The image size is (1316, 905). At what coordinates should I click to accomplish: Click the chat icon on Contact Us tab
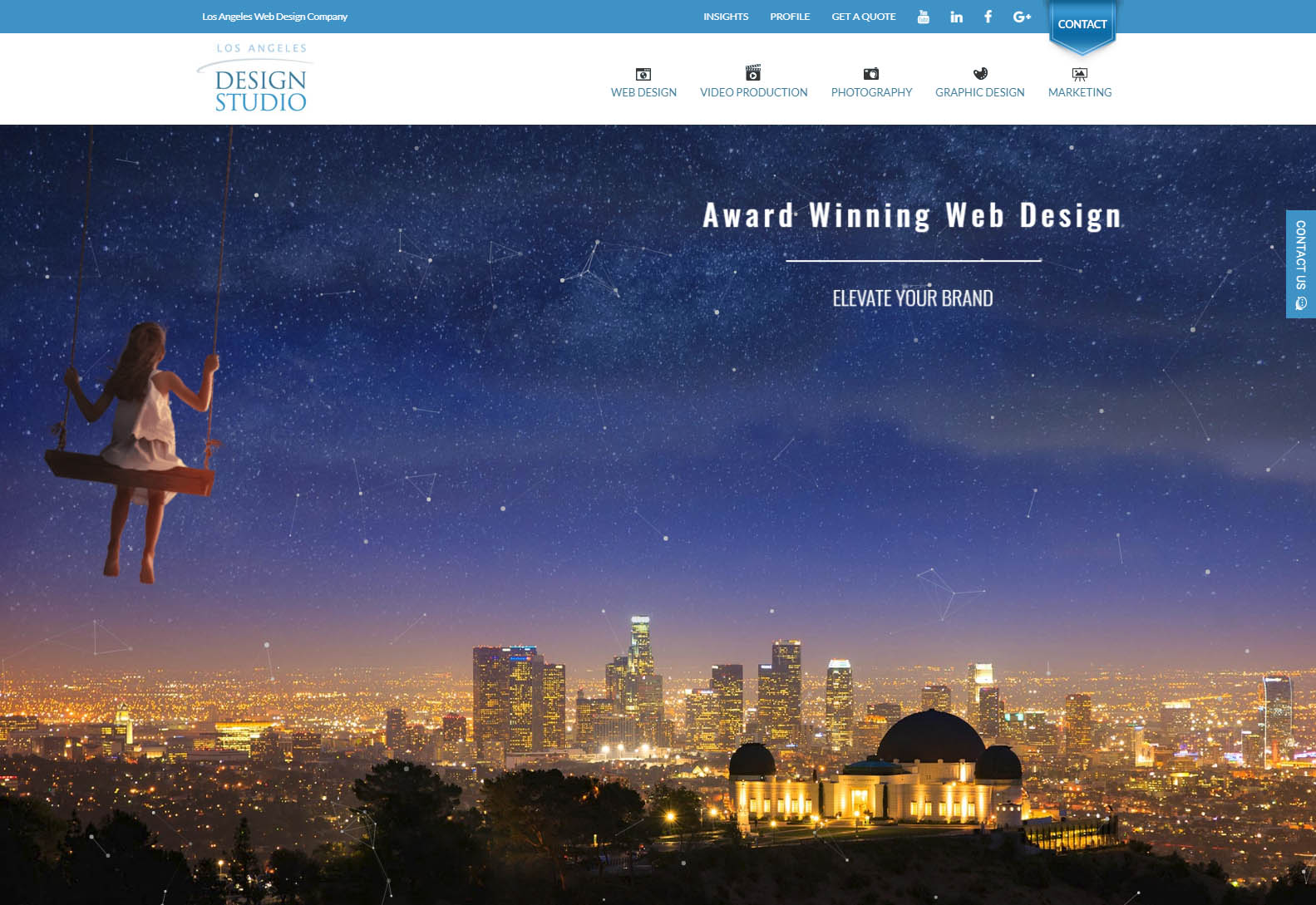[x=1301, y=303]
